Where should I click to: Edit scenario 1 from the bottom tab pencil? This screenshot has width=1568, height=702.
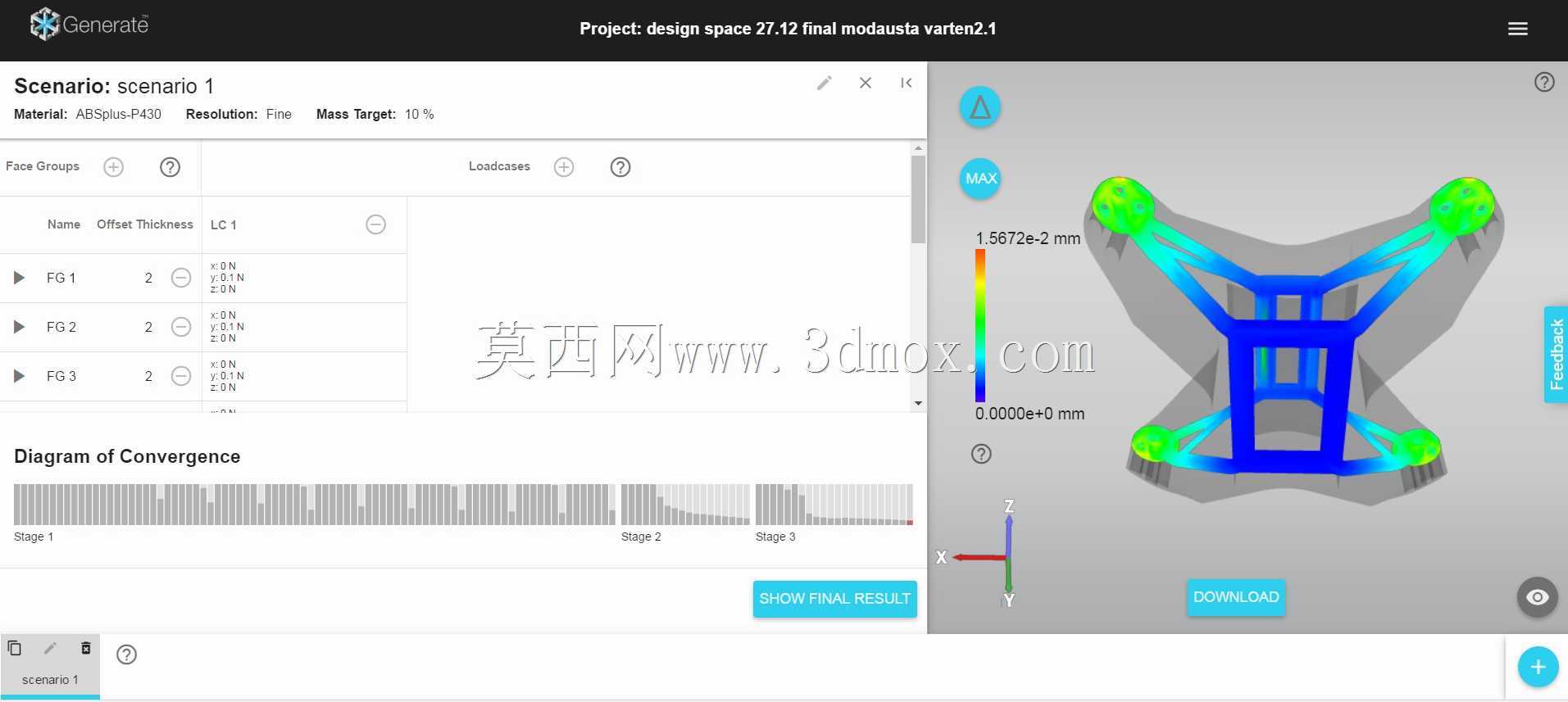pos(50,649)
